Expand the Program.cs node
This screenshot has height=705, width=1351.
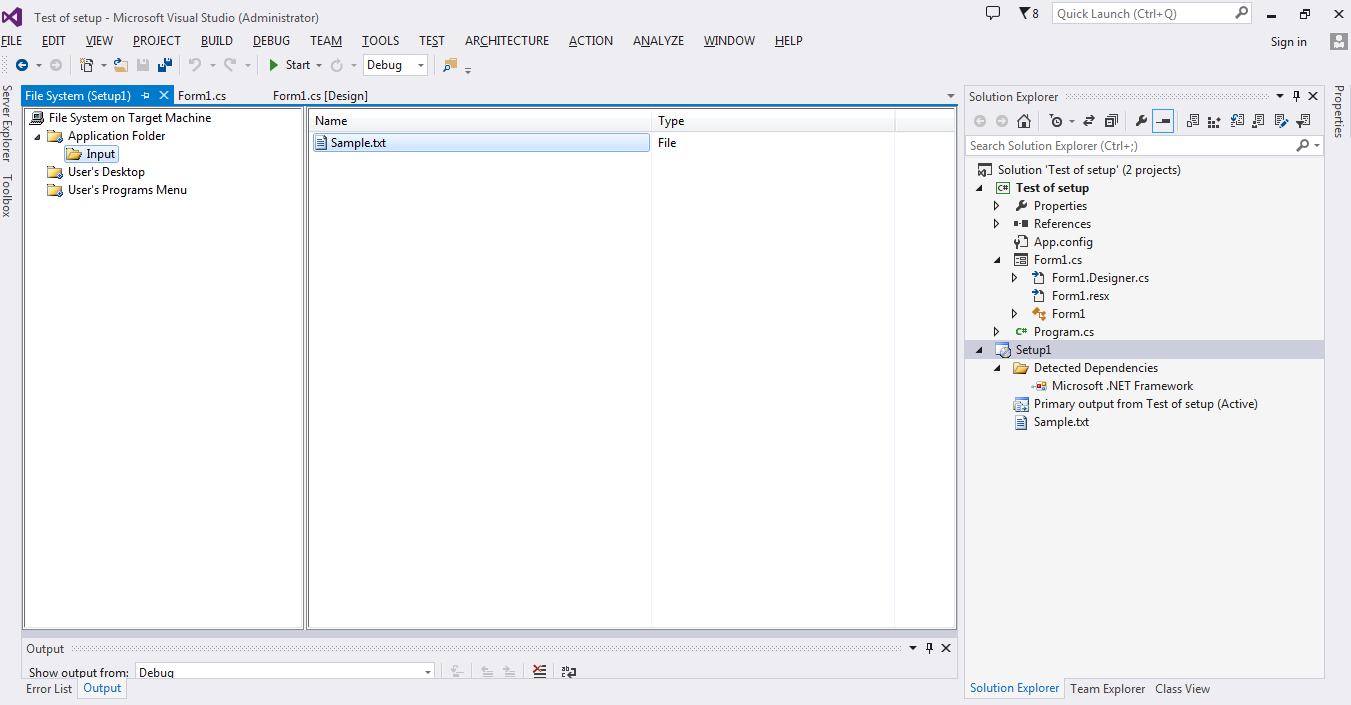click(996, 332)
